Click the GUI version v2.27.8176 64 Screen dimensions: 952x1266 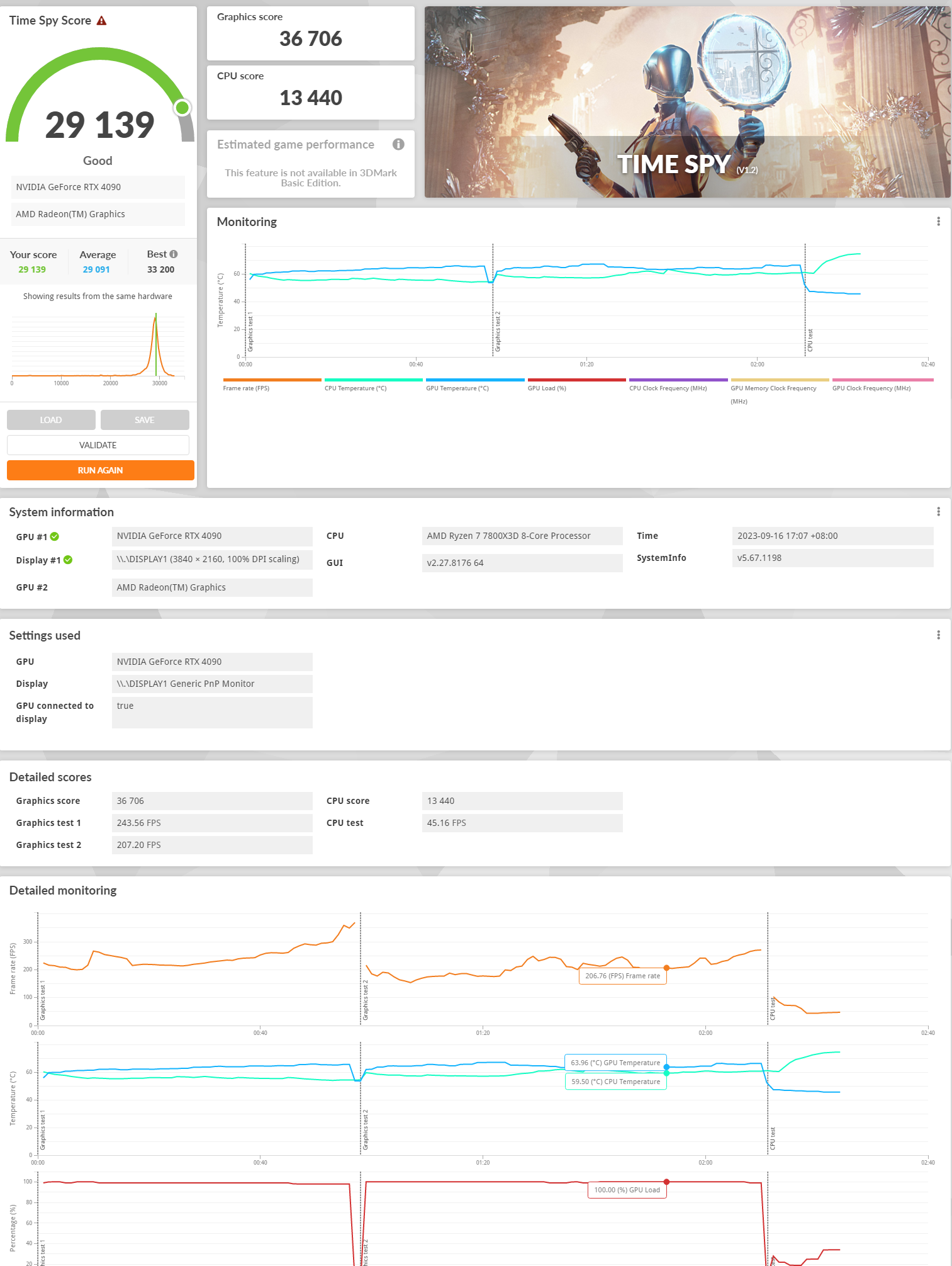click(x=522, y=563)
